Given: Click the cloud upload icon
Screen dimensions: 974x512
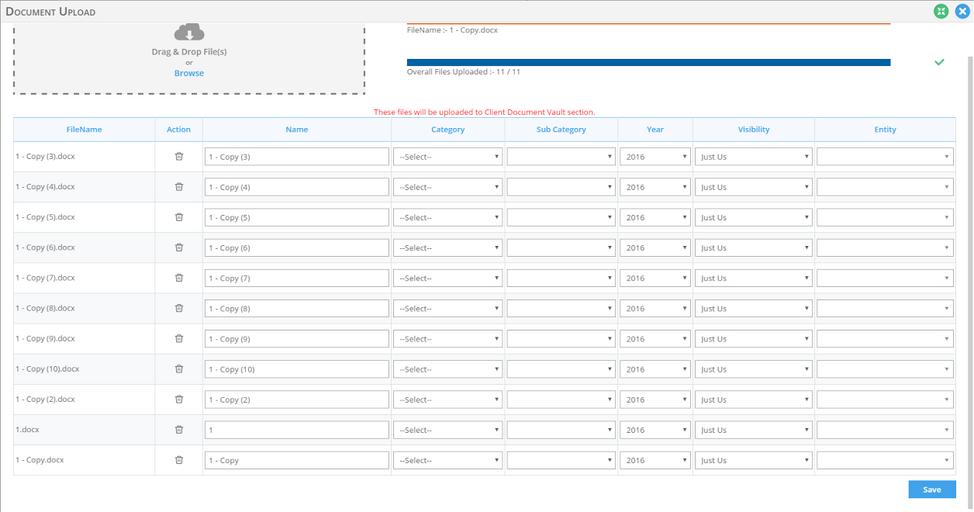Looking at the screenshot, I should pyautogui.click(x=189, y=35).
